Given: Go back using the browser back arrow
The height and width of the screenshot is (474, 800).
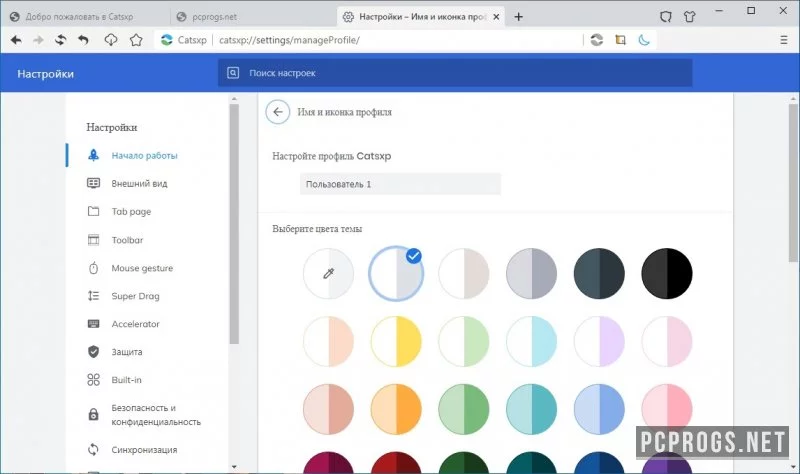Looking at the screenshot, I should click(x=16, y=40).
